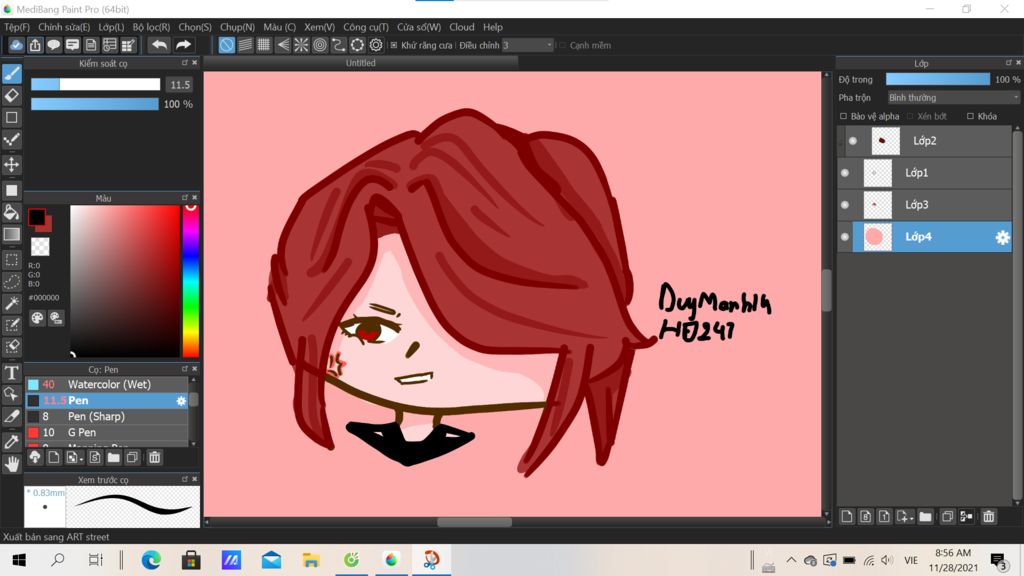This screenshot has height=576, width=1024.
Task: Select the Eyedropper tool
Action: [x=12, y=441]
